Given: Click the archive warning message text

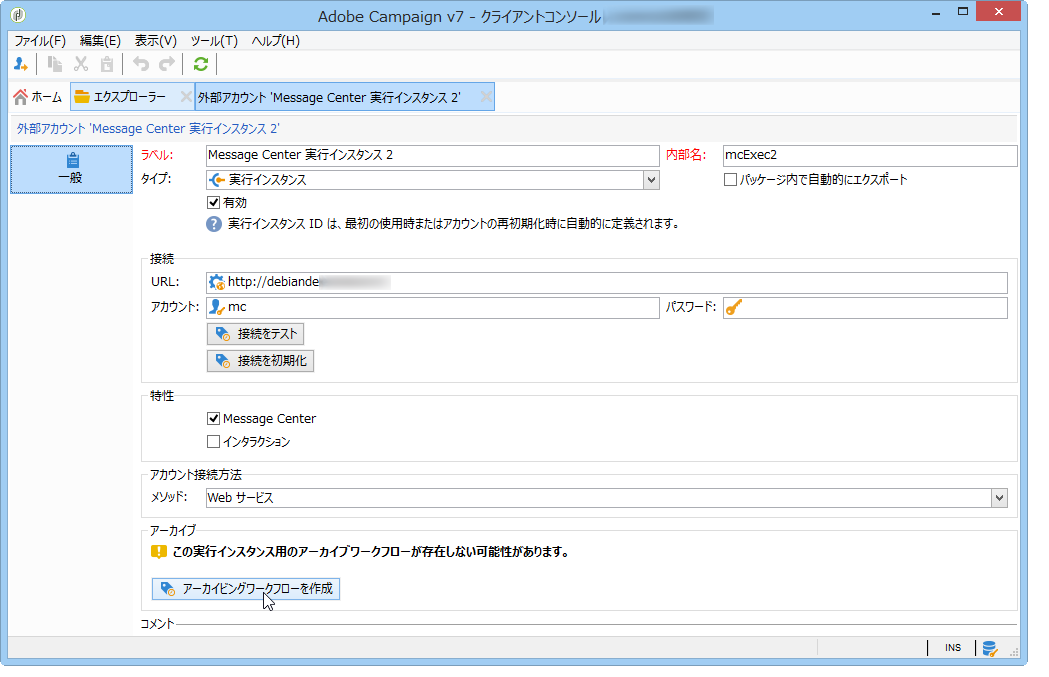Looking at the screenshot, I should [x=371, y=552].
